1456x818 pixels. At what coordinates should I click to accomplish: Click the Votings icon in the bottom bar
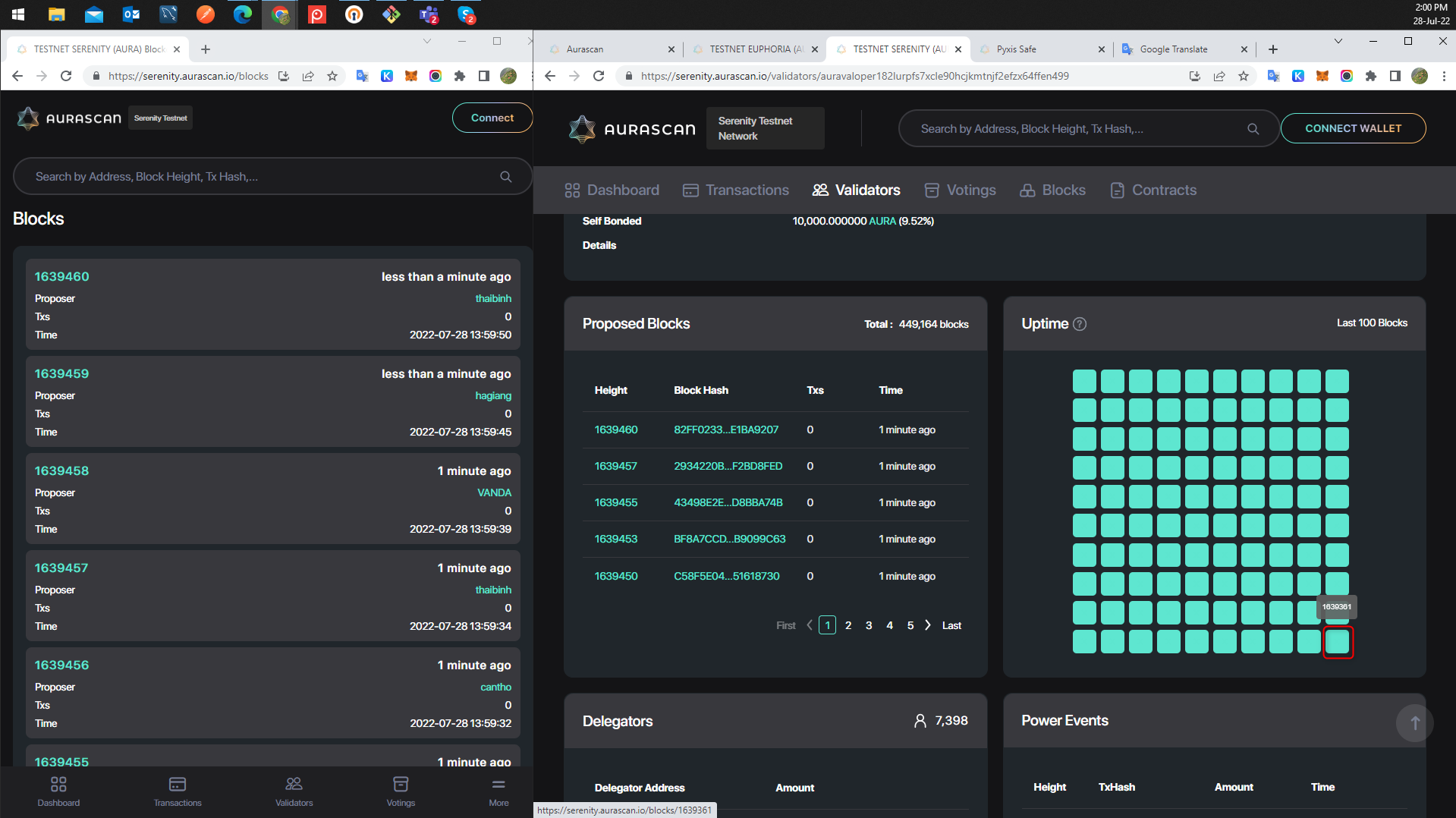(401, 785)
